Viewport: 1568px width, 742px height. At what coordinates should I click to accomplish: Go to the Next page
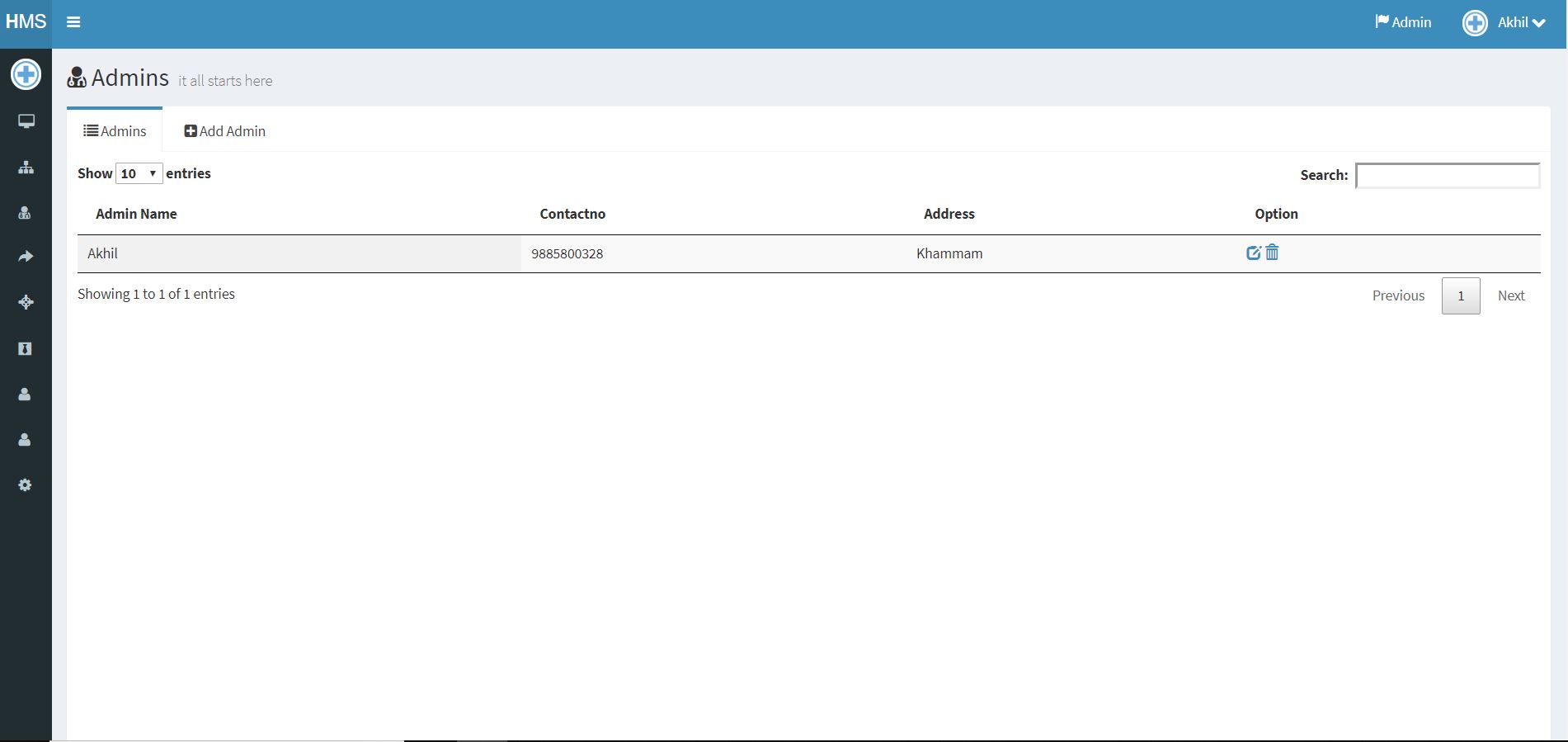pyautogui.click(x=1510, y=295)
